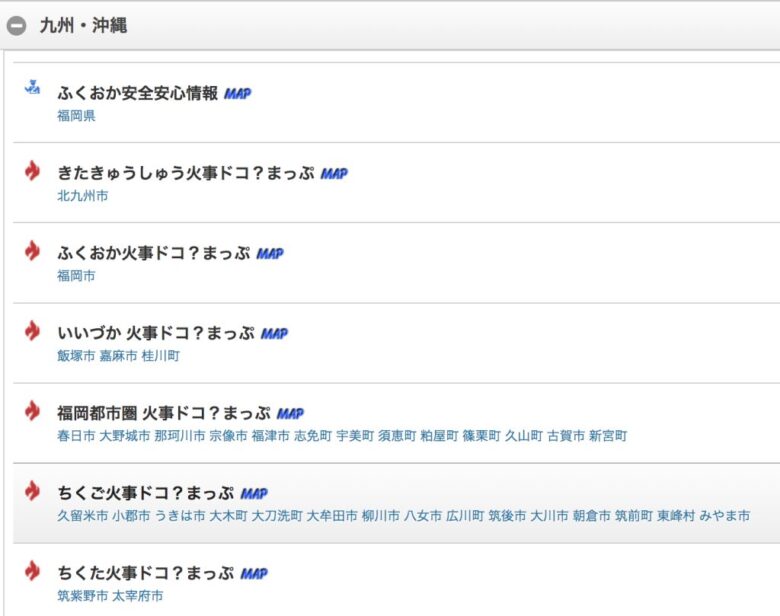This screenshot has height=616, width=780.
Task: Go to 広川町 area link
Action: 465,516
